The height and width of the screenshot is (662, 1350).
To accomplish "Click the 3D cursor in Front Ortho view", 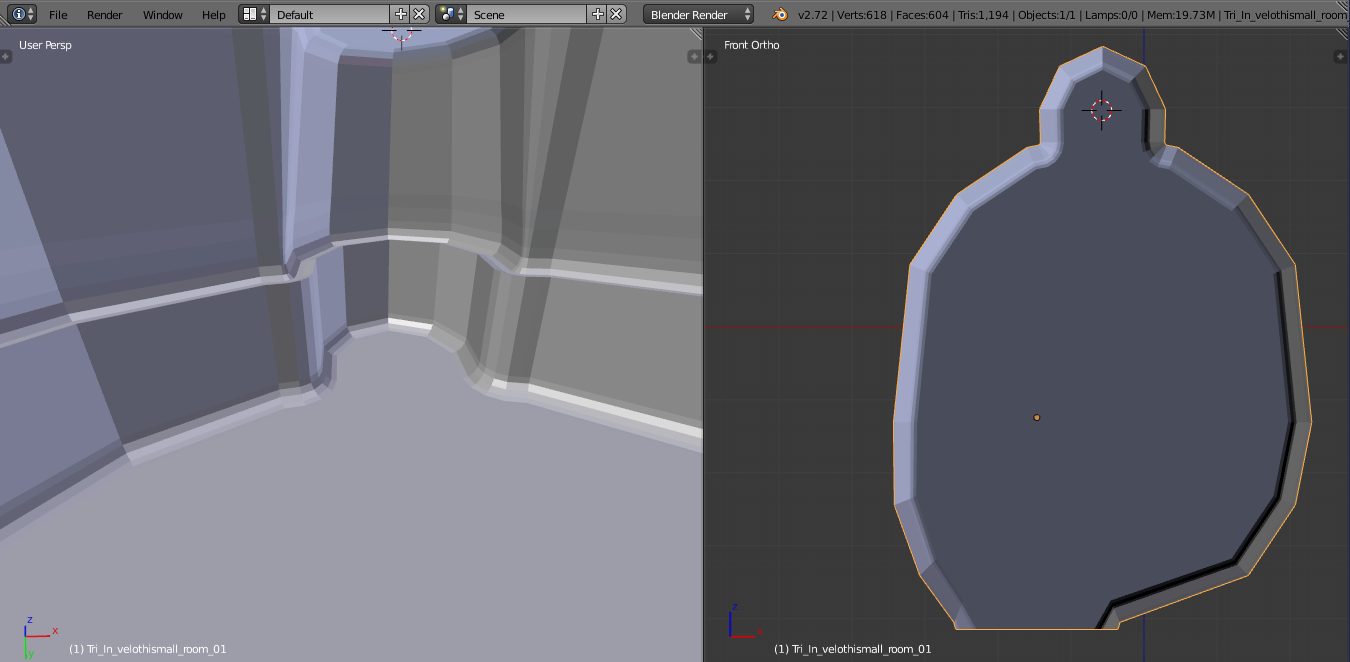I will click(1101, 110).
